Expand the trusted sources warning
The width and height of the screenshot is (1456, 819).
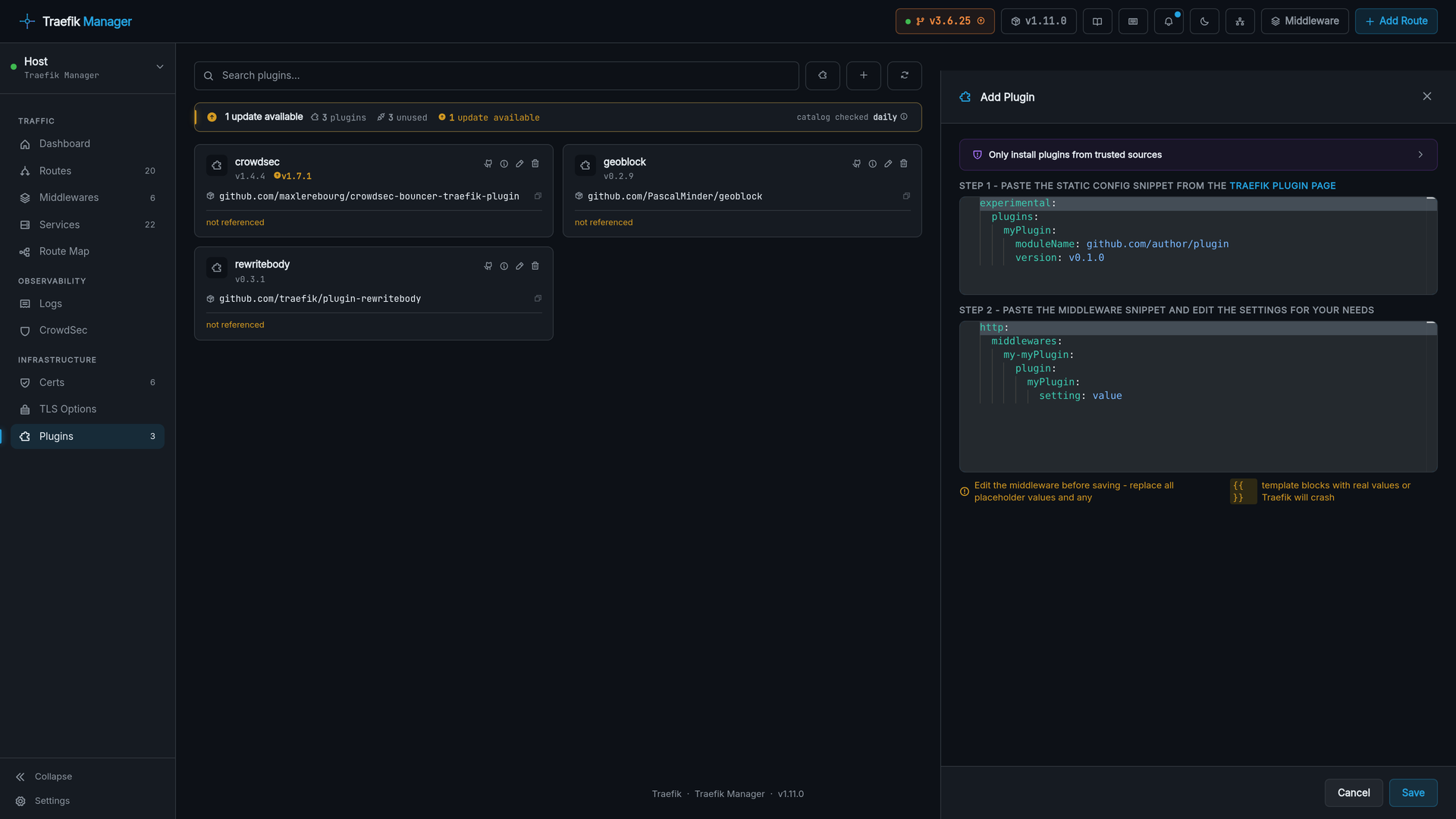1198,155
